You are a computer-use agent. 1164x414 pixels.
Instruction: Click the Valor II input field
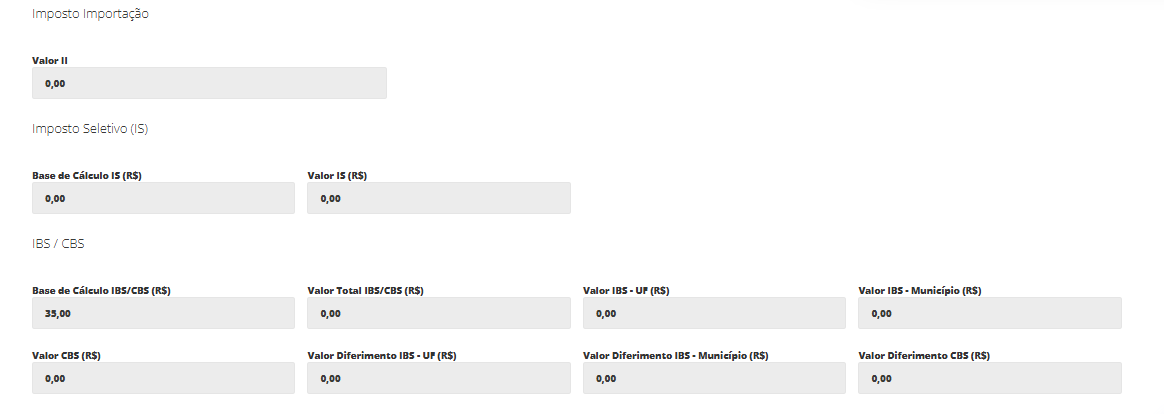tap(209, 83)
